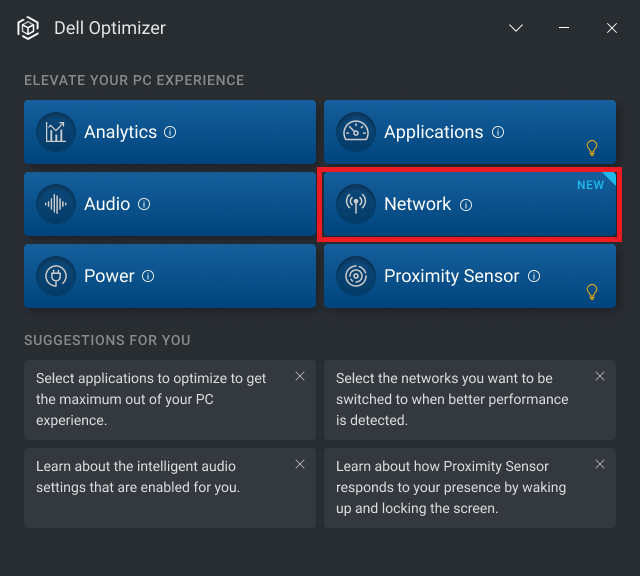
Task: Click the info icon beside Power
Action: [148, 276]
